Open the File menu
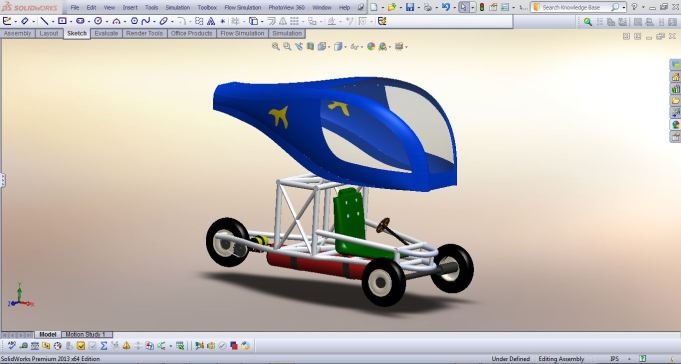681x364 pixels. point(75,7)
